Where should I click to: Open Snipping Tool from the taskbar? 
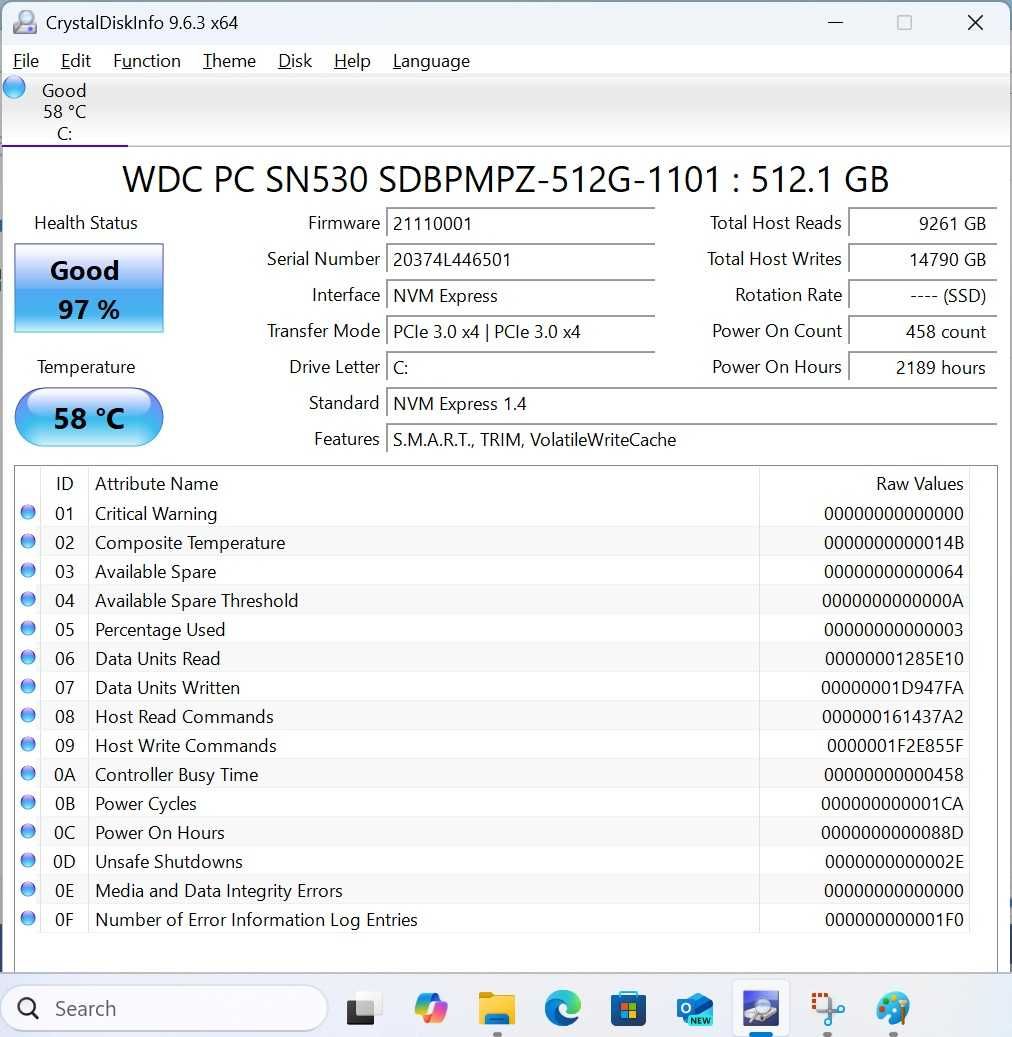click(x=827, y=1009)
